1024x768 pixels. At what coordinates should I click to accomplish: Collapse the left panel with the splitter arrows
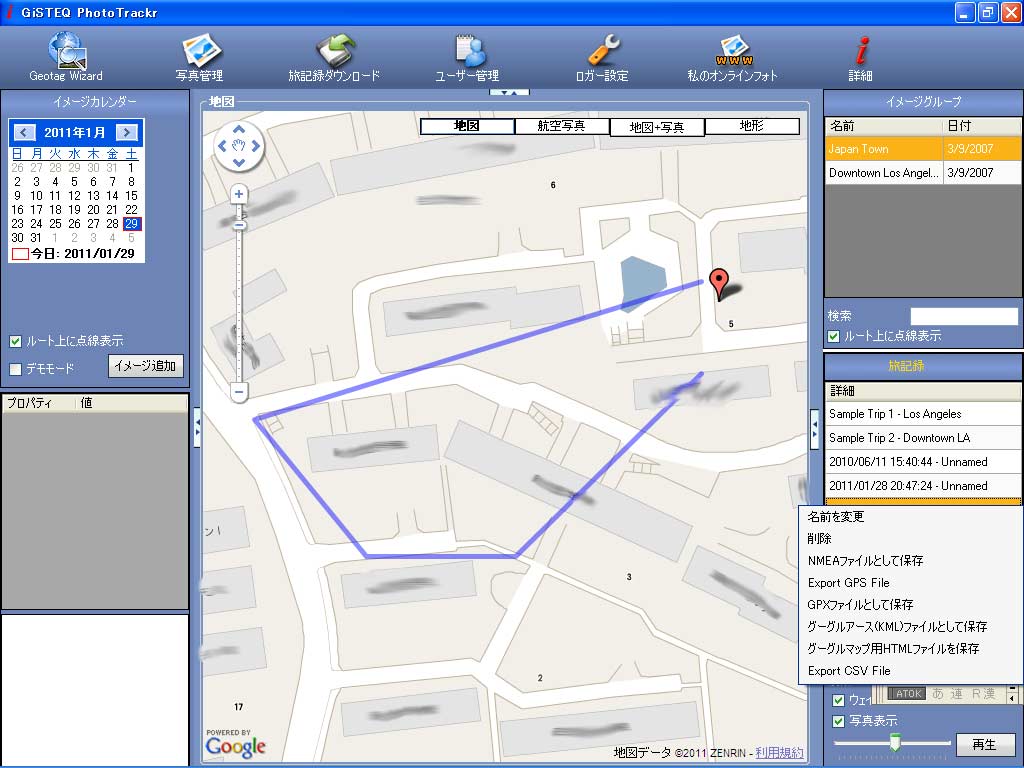point(197,428)
